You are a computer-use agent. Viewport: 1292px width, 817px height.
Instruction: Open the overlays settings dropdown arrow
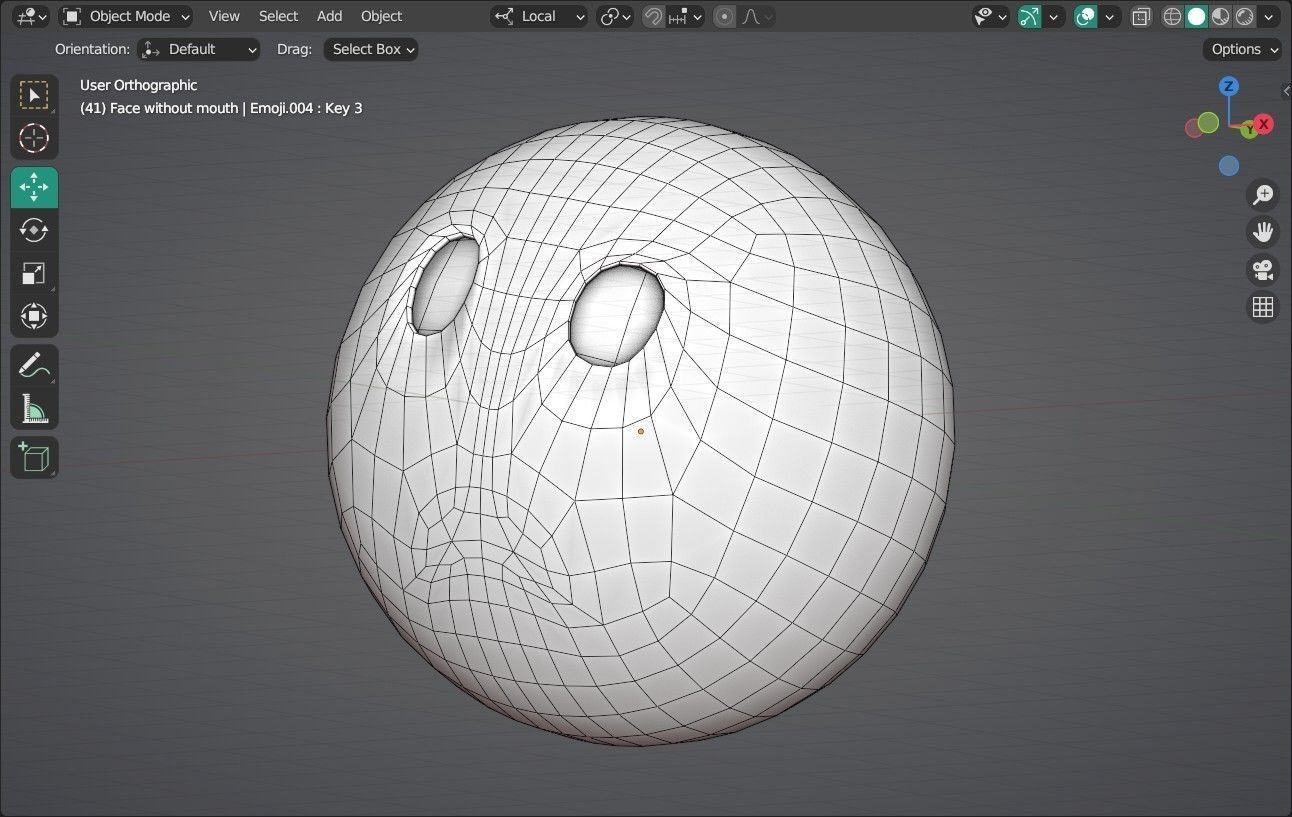click(x=1110, y=16)
